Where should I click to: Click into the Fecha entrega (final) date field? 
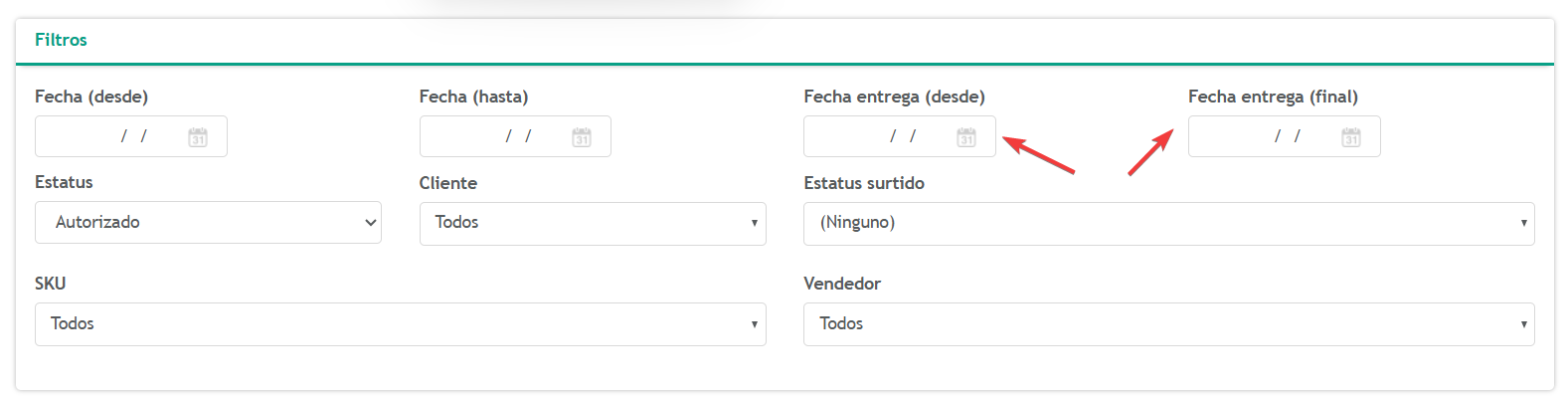1284,136
